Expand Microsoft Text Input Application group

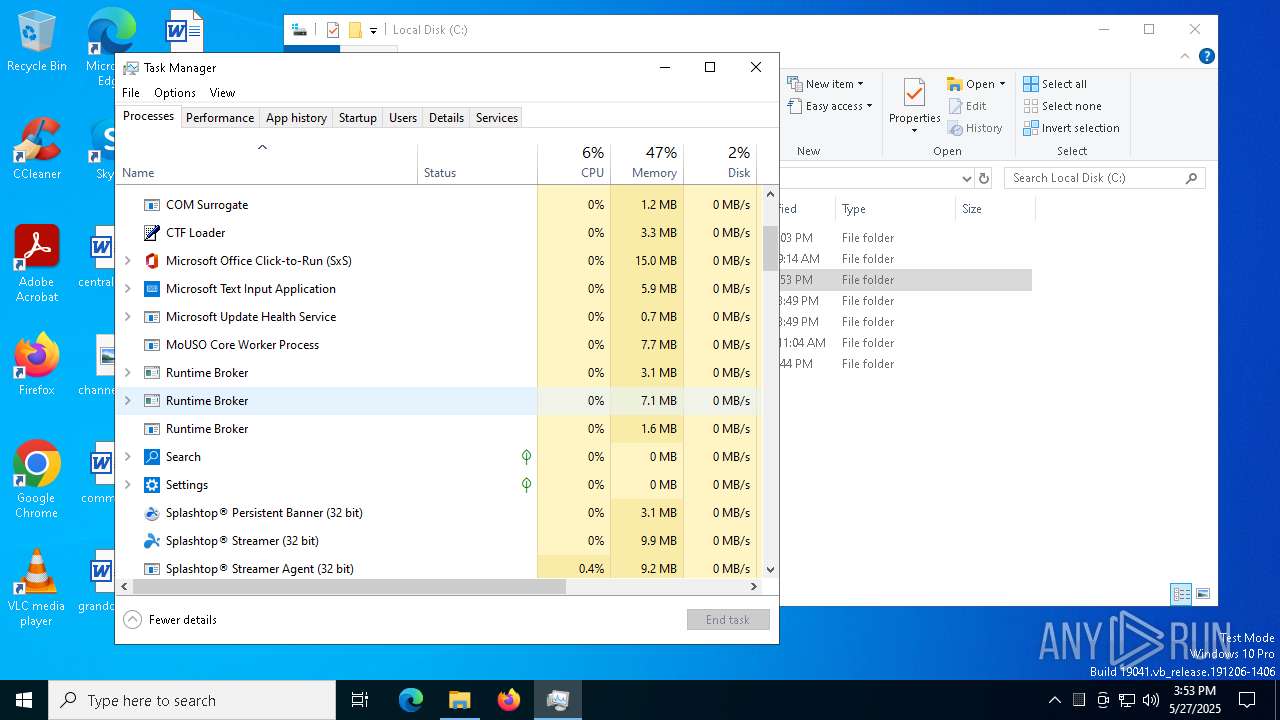[x=127, y=289]
